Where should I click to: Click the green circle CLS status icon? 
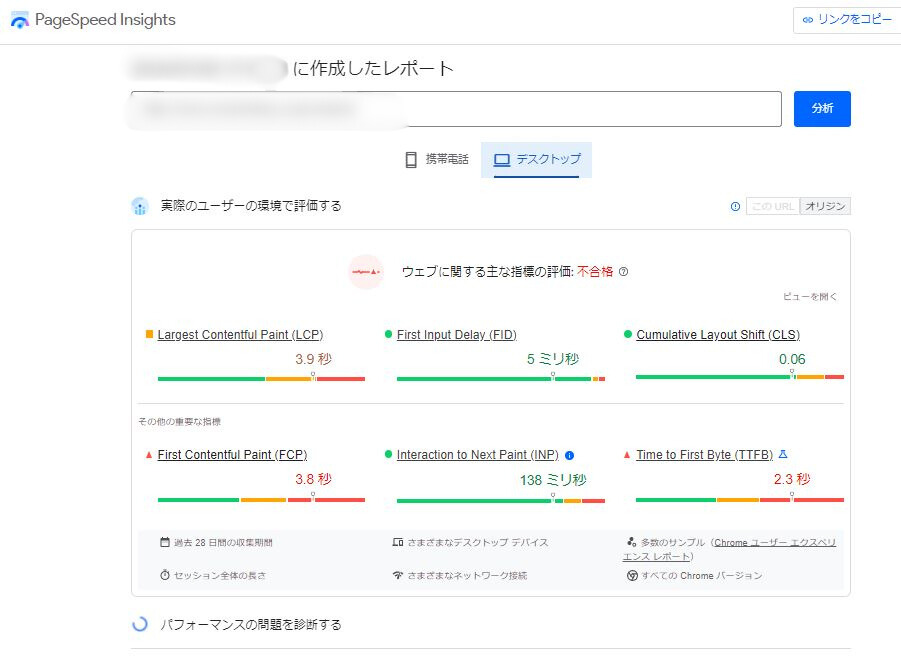(x=628, y=334)
